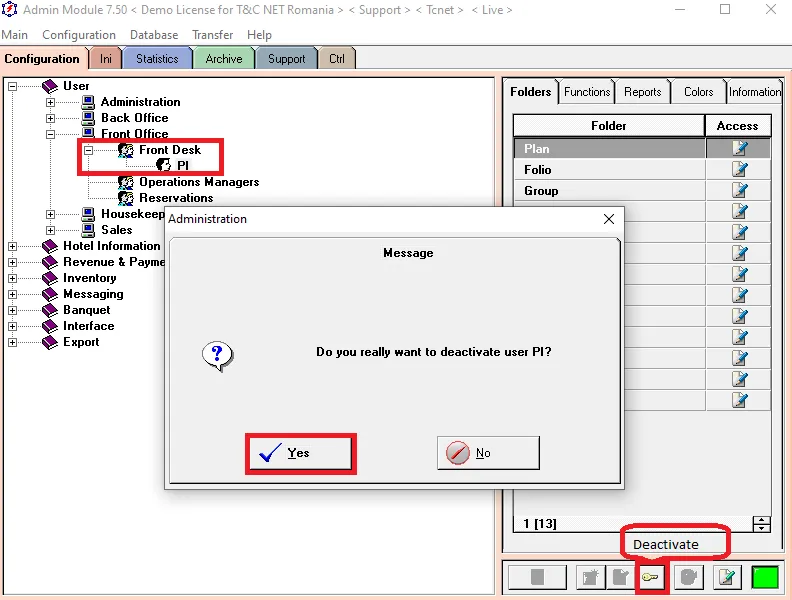The width and height of the screenshot is (792, 600).
Task: Open the Functions tab in right panel
Action: [x=587, y=92]
